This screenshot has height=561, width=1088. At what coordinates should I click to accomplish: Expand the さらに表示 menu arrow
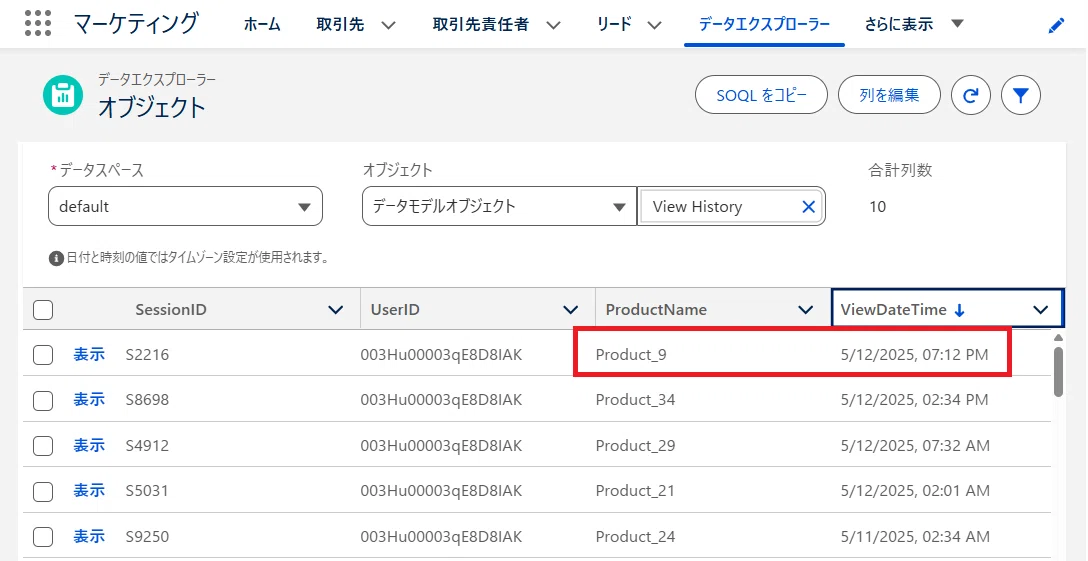coord(957,24)
